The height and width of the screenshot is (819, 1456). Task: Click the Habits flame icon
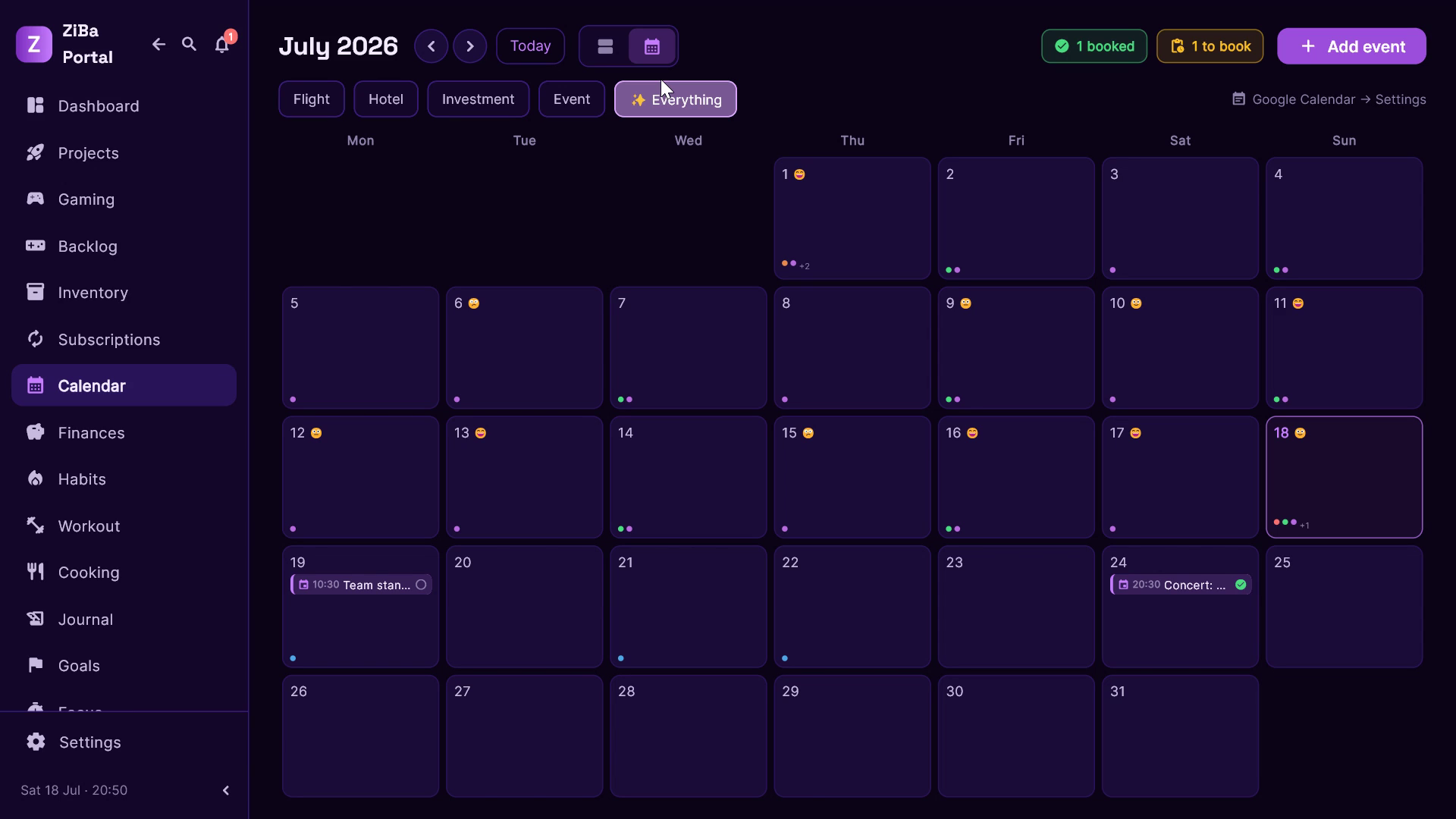36,479
